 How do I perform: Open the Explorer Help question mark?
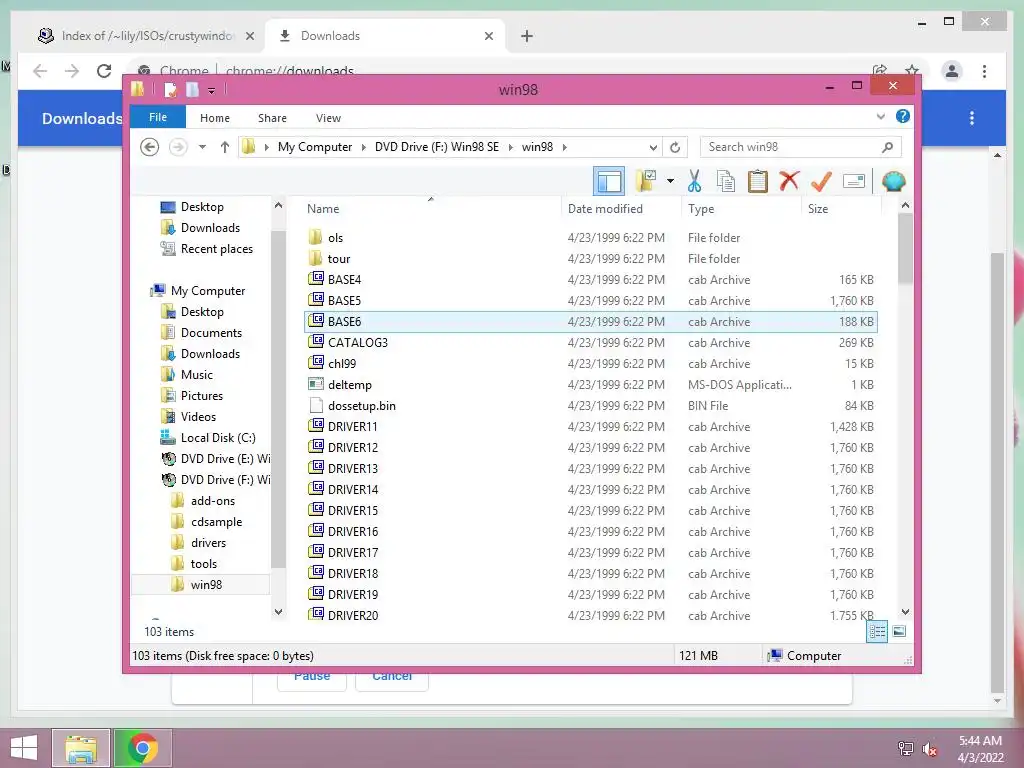pyautogui.click(x=903, y=116)
